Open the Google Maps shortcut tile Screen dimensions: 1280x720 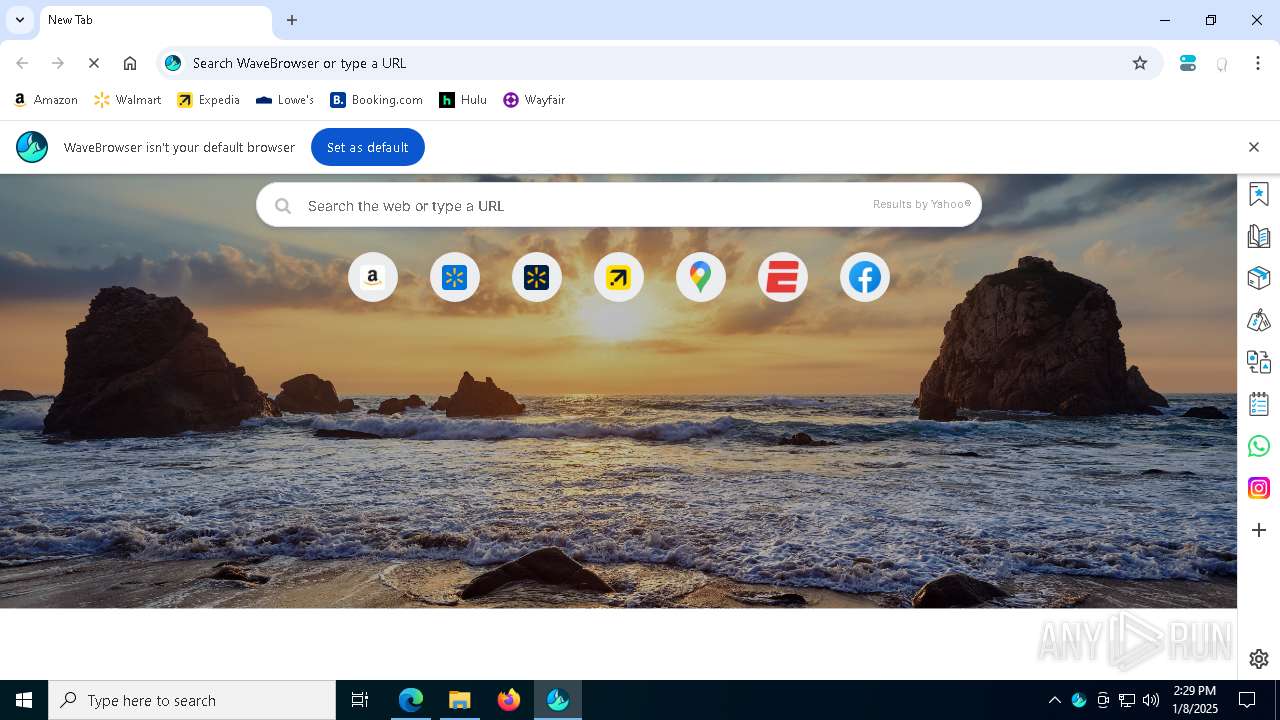click(x=701, y=277)
